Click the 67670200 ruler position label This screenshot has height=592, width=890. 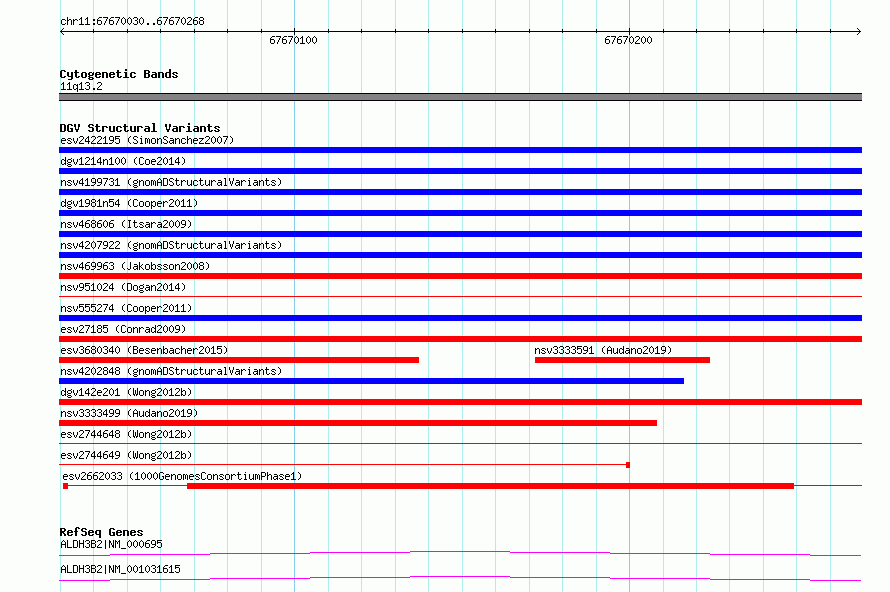tap(628, 40)
